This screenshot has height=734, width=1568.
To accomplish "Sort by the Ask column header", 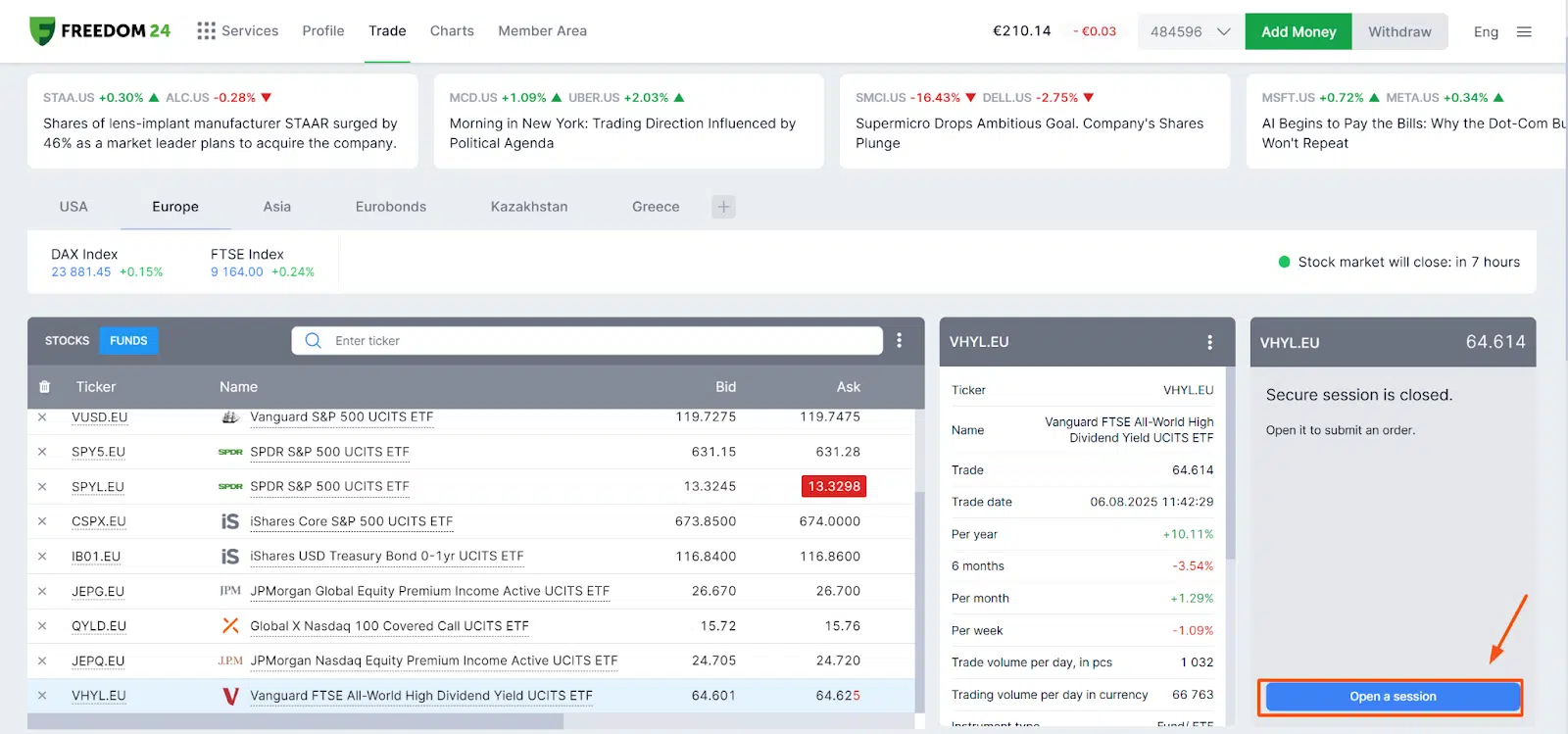I will [849, 387].
